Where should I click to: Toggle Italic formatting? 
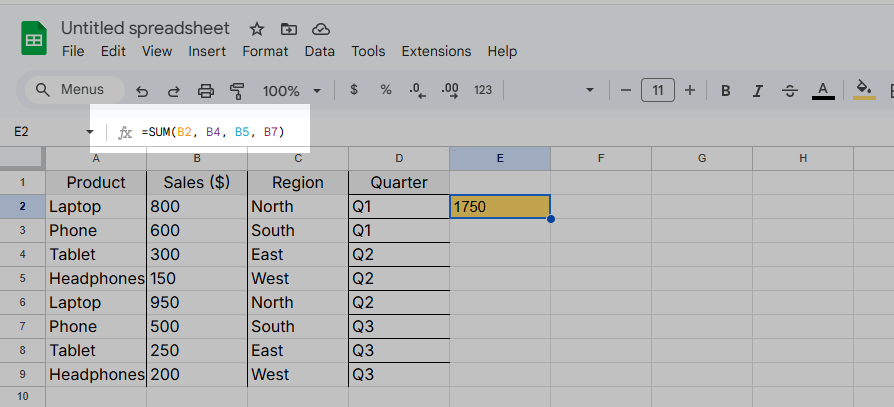pyautogui.click(x=758, y=91)
